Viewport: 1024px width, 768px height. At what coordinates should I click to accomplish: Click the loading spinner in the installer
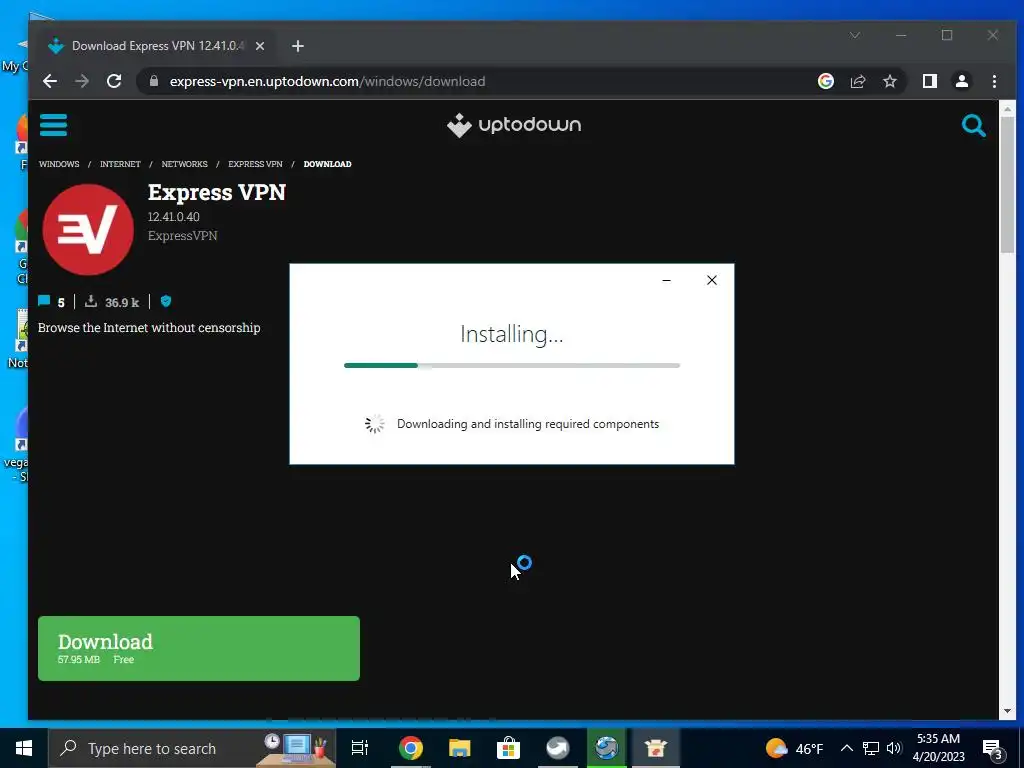(374, 424)
